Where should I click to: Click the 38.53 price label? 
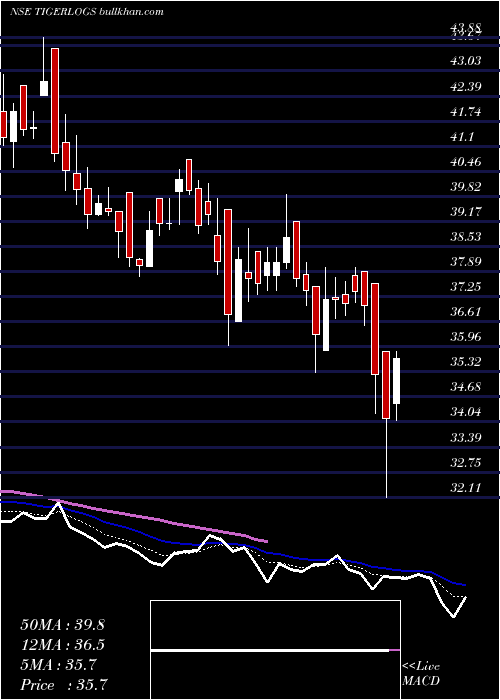(466, 237)
